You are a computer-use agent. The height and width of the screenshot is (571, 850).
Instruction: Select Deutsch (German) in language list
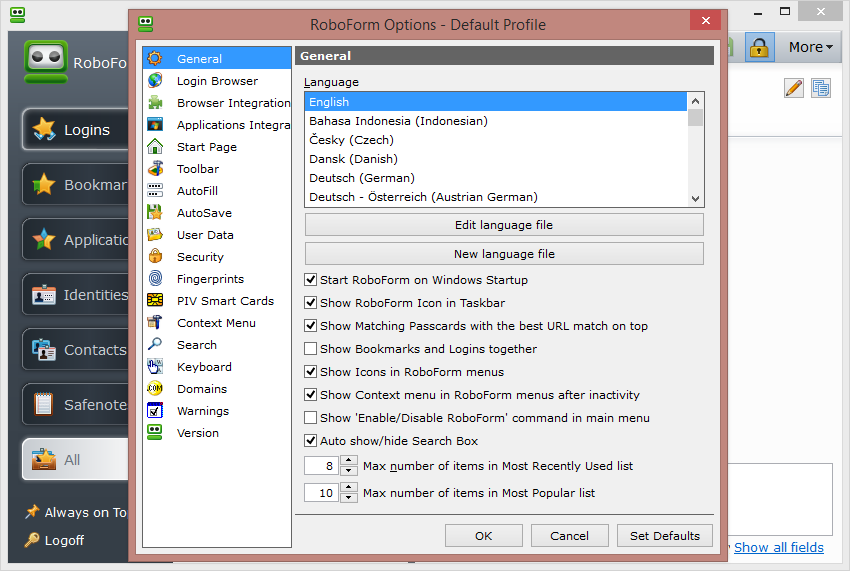click(x=495, y=178)
